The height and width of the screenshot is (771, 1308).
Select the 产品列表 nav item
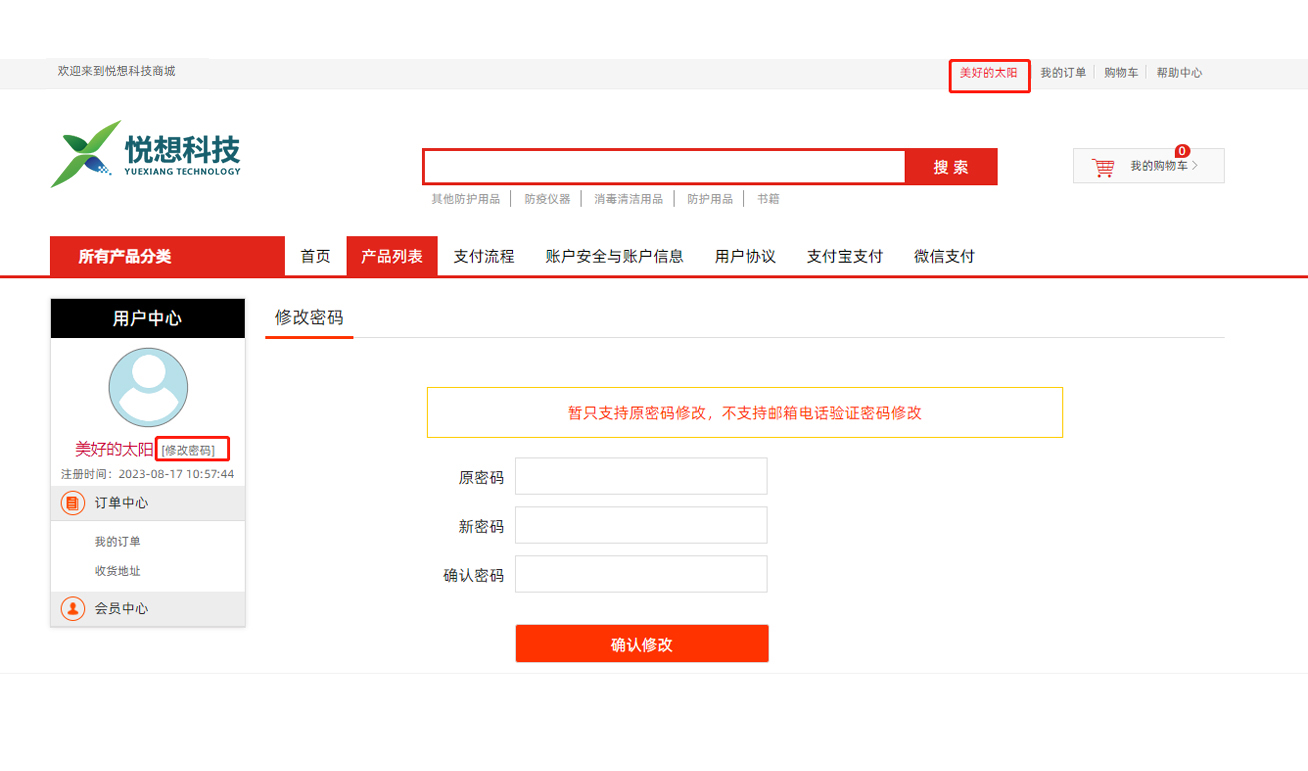392,256
